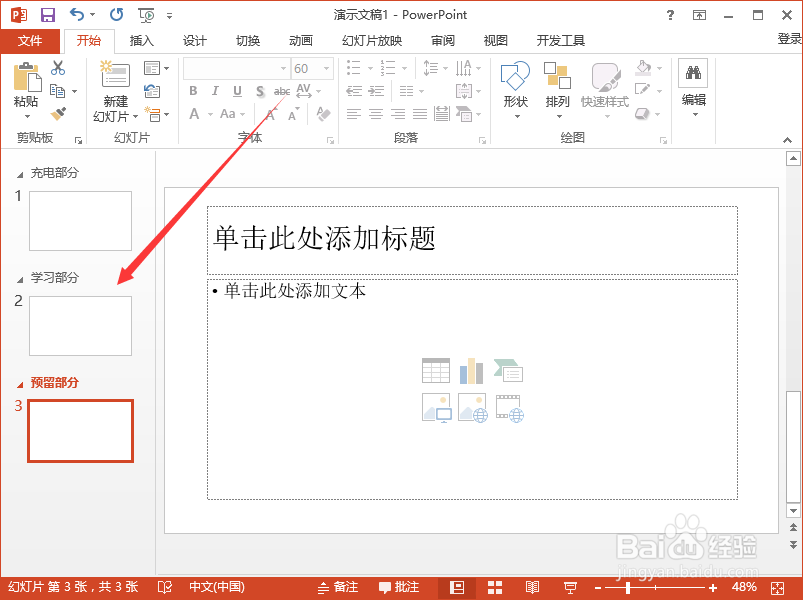Apply strikethrough to text
The image size is (803, 600).
(283, 91)
